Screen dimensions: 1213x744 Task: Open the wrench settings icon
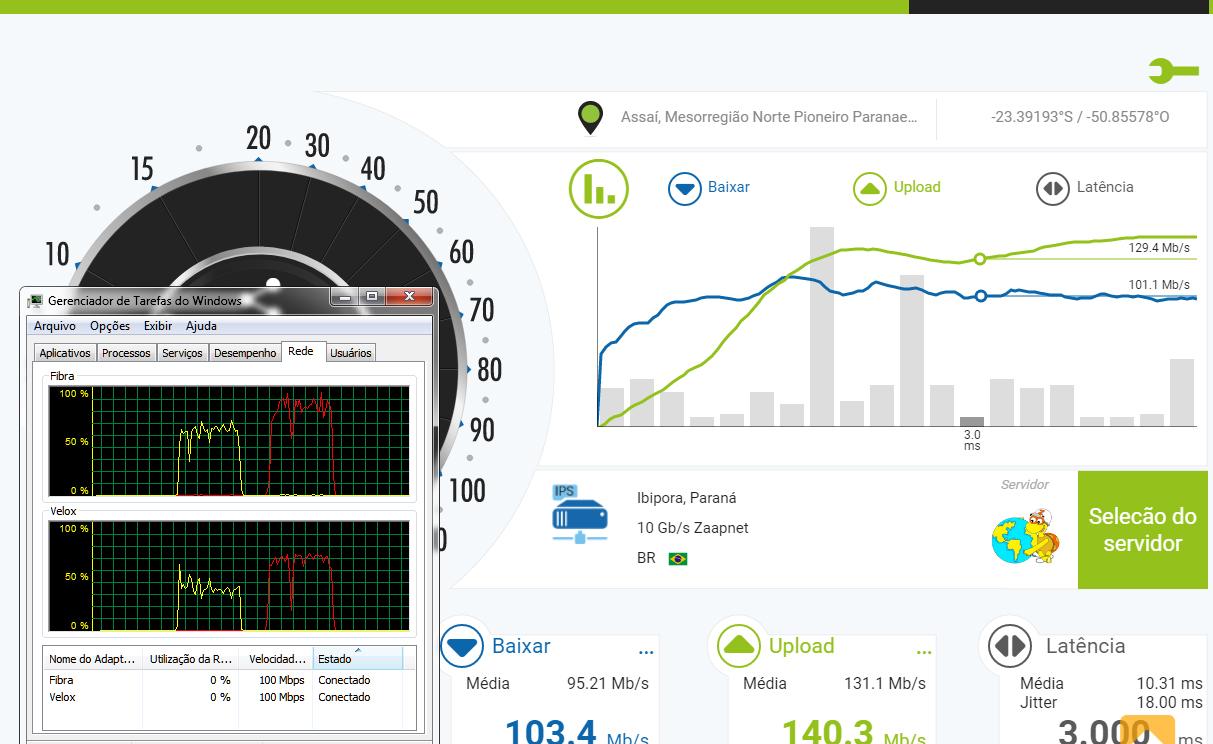(1173, 71)
